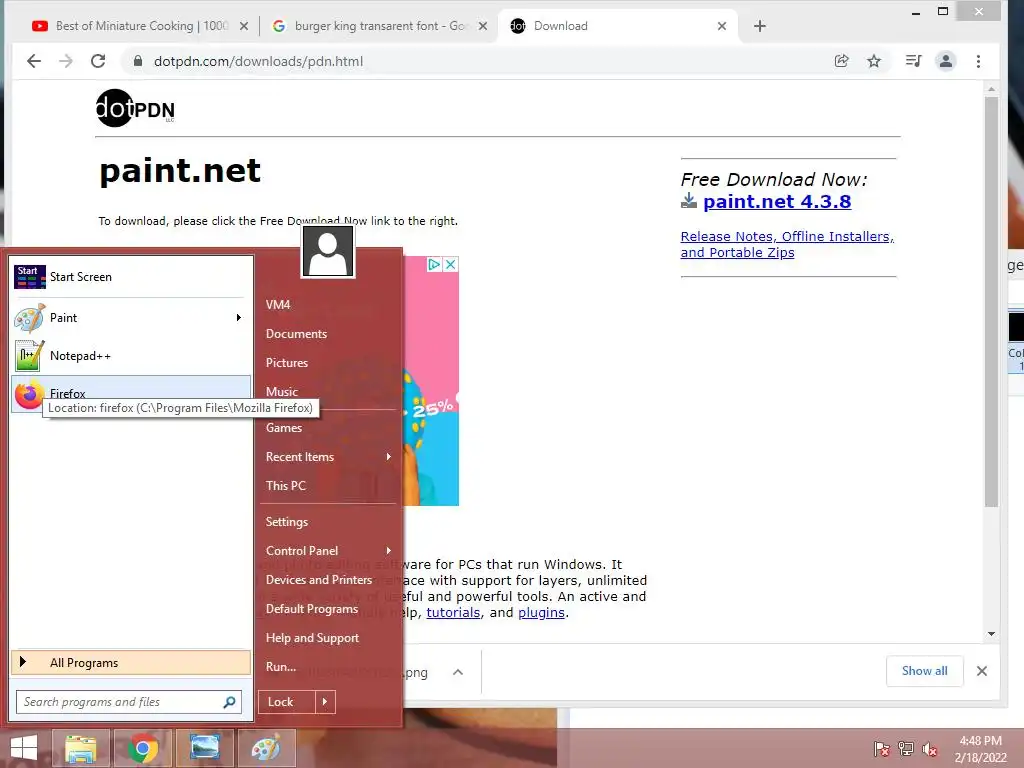1024x768 pixels.
Task: Switch to Chrome on taskbar
Action: pos(142,748)
